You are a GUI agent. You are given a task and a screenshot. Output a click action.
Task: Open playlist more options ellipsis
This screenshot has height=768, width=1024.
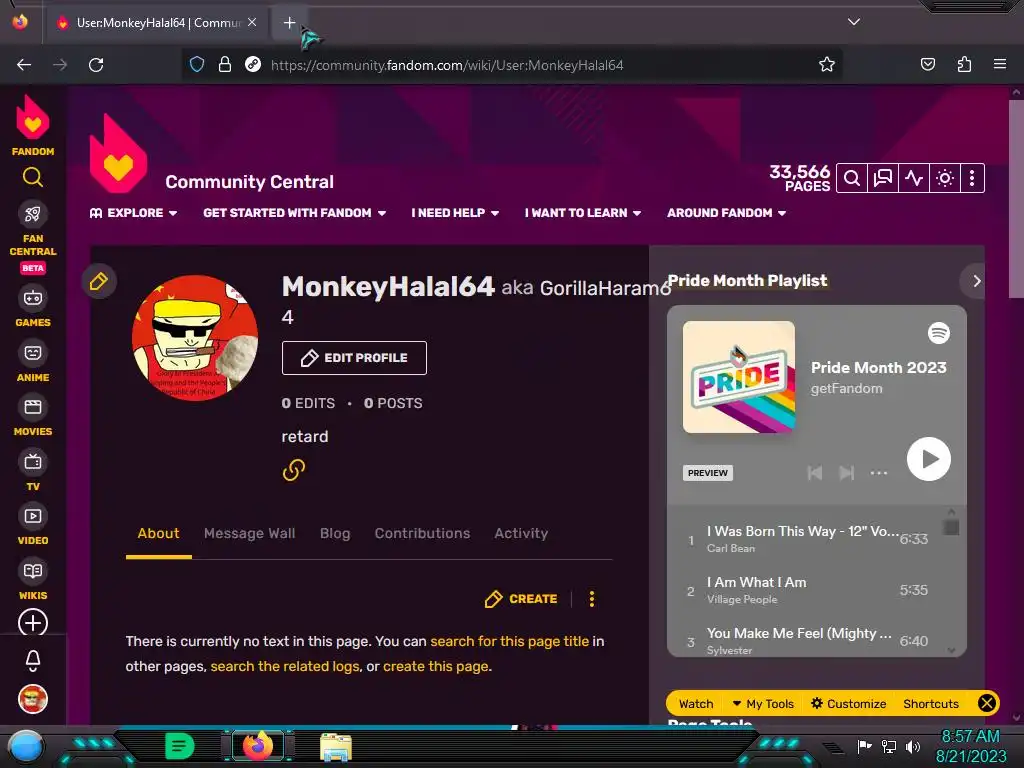click(x=878, y=473)
